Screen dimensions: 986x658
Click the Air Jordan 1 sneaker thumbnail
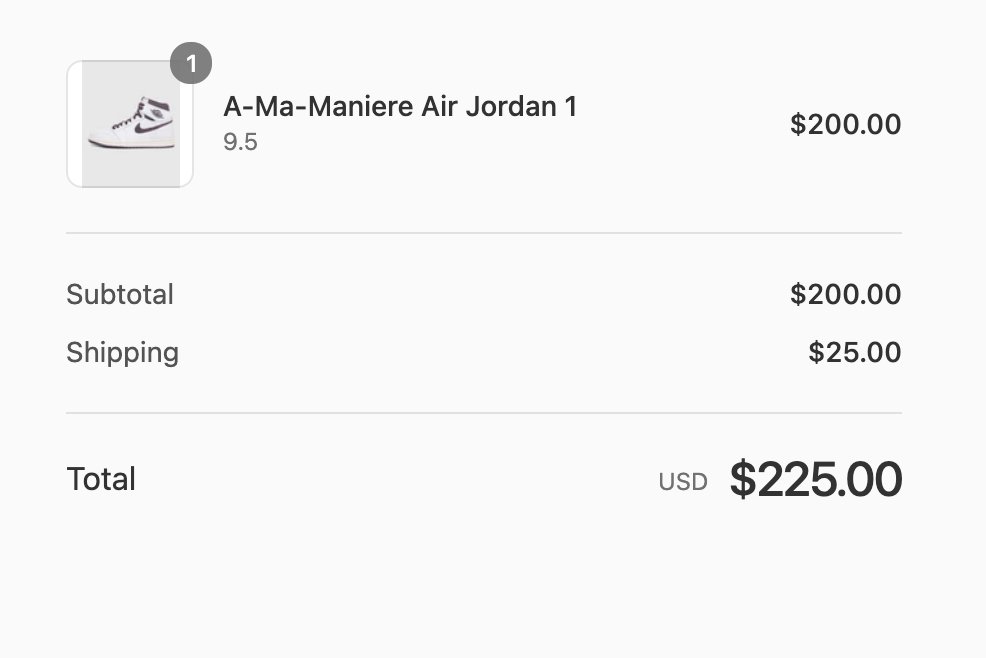coord(130,124)
